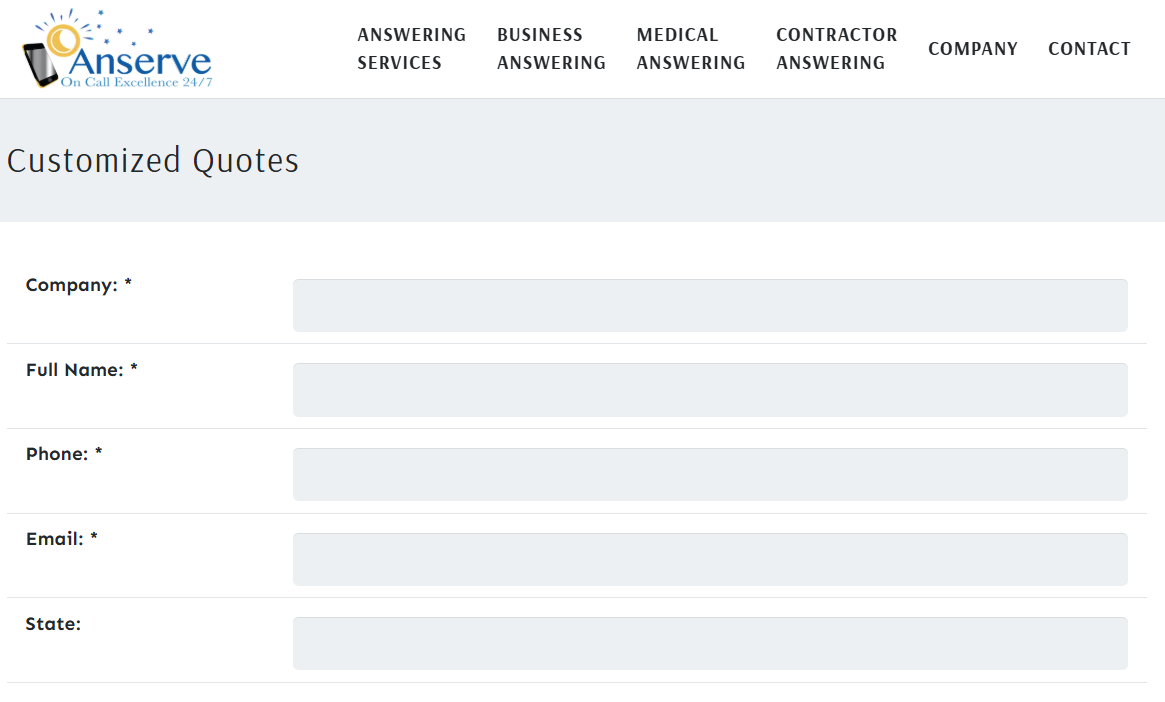This screenshot has width=1165, height=702.
Task: Click the State input box
Action: [x=709, y=643]
